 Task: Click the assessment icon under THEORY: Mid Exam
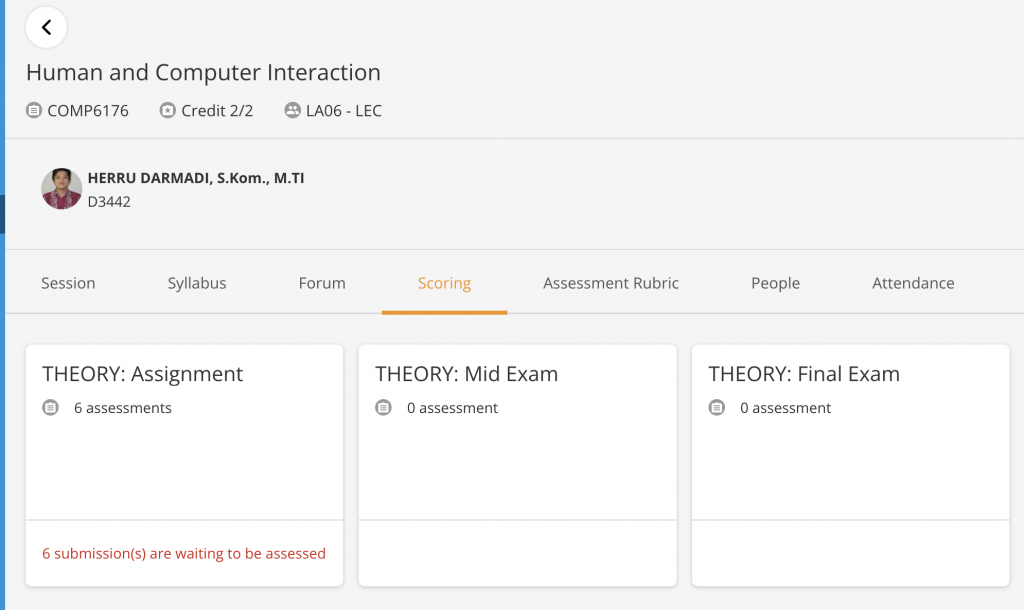point(383,408)
